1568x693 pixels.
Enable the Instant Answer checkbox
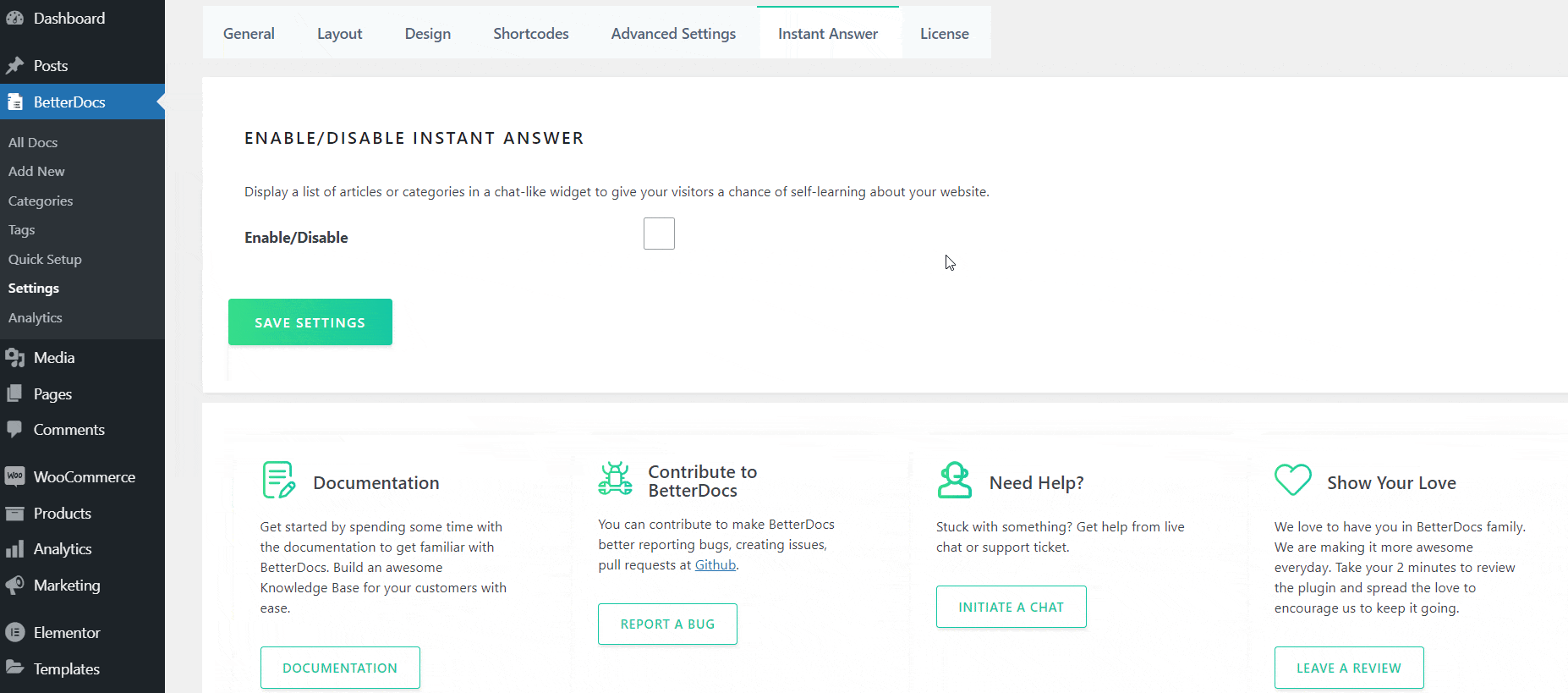[659, 234]
